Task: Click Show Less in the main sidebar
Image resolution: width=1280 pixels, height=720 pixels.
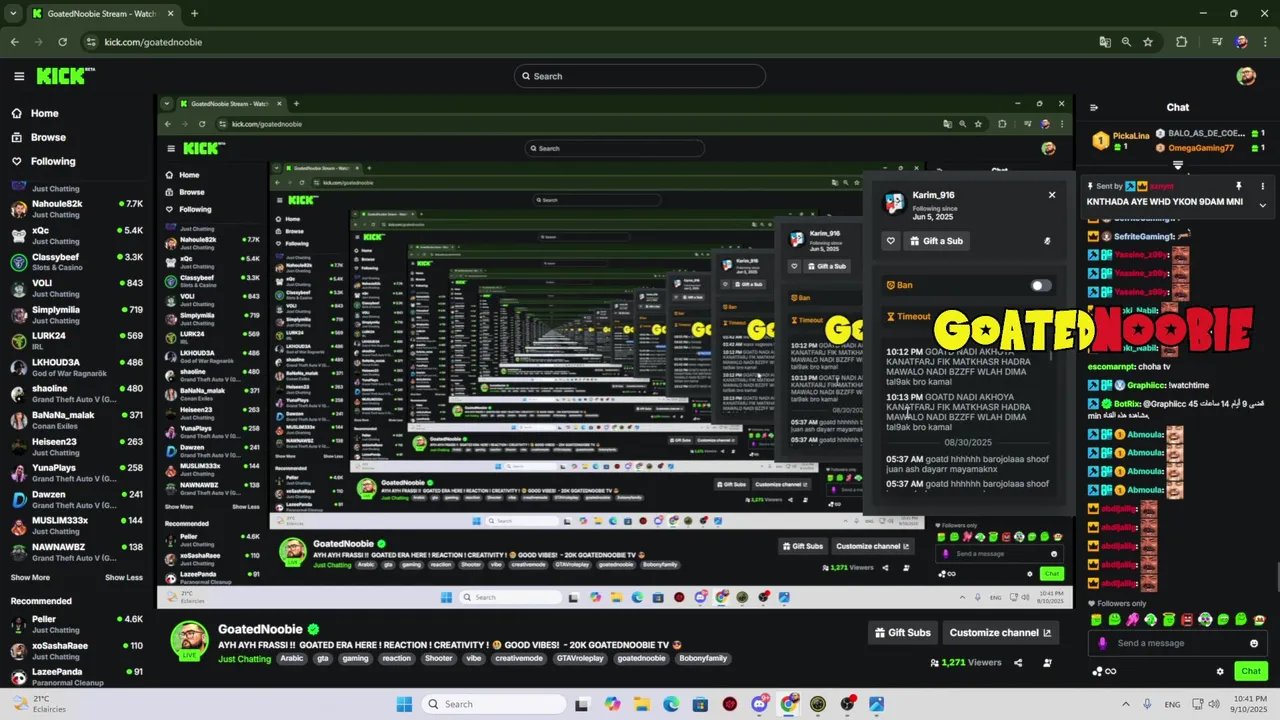Action: tap(124, 577)
